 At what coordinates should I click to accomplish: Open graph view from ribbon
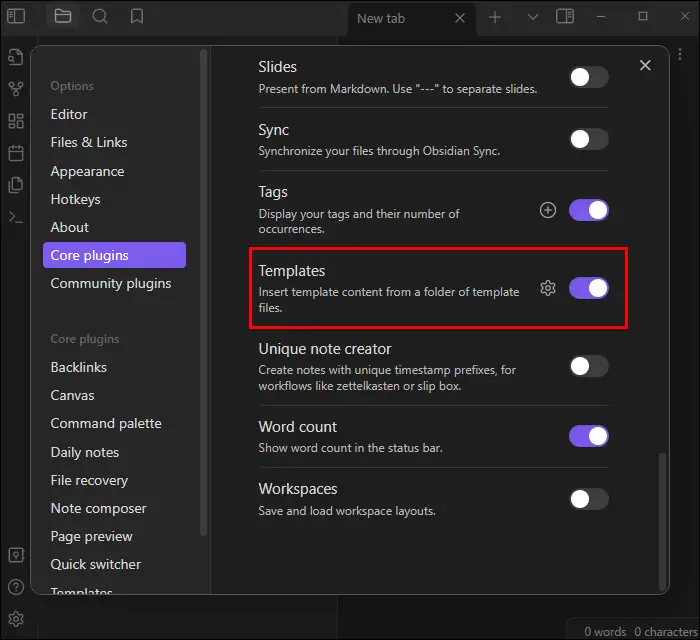(16, 88)
